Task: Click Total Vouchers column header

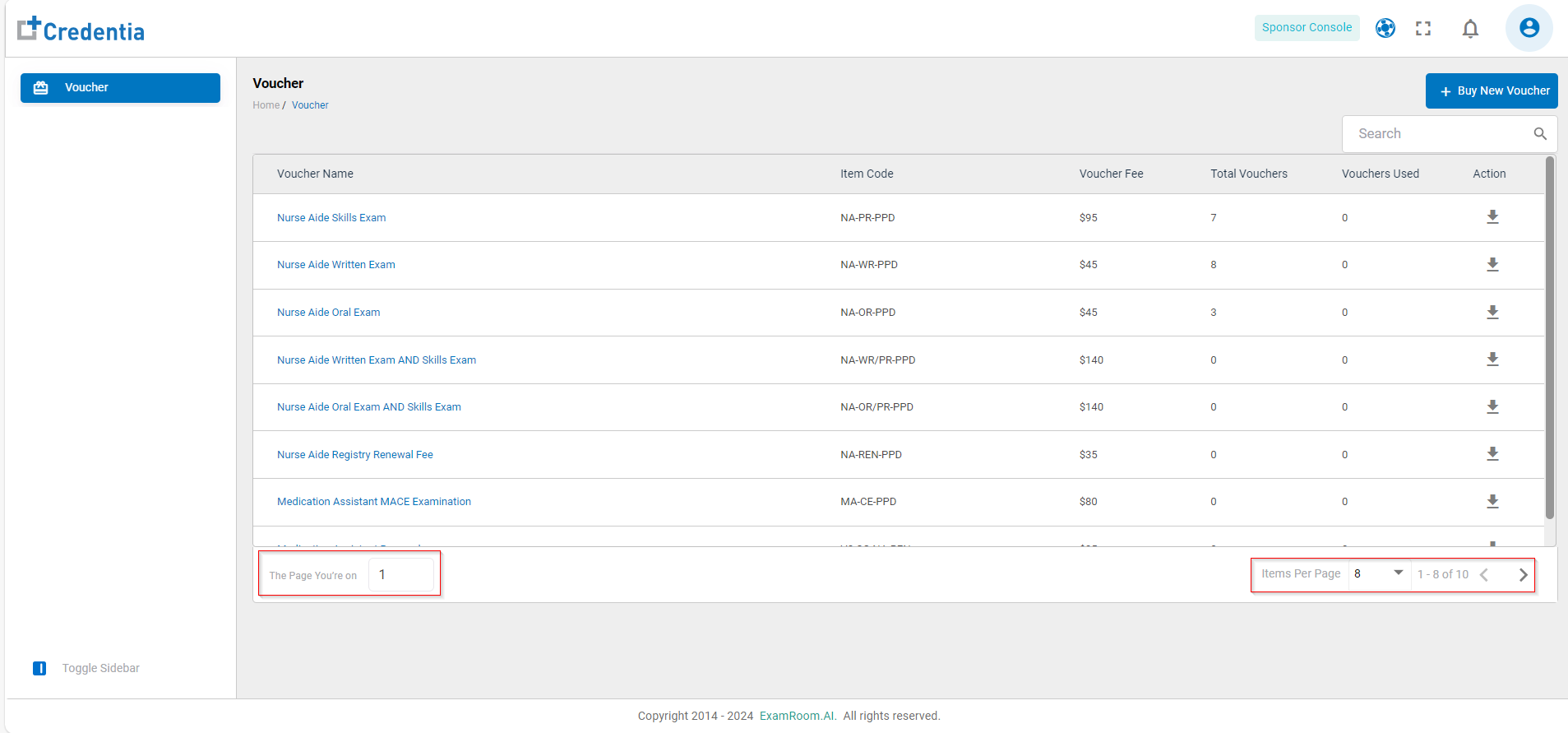Action: pyautogui.click(x=1249, y=174)
